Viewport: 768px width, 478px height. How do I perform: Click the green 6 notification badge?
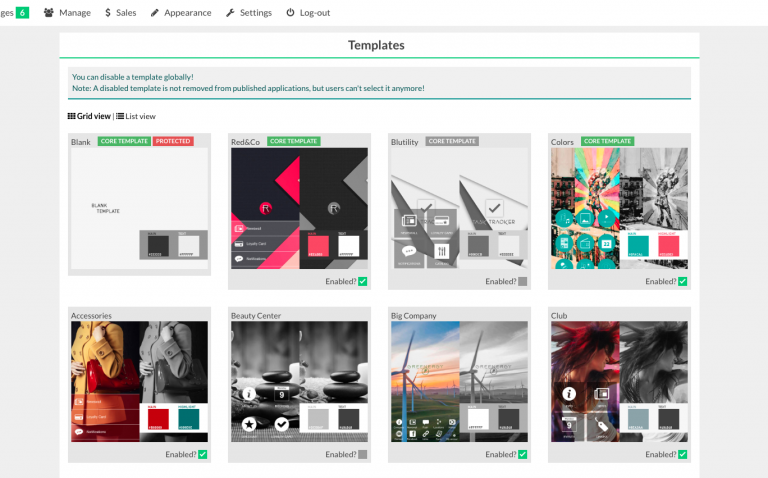pyautogui.click(x=22, y=12)
